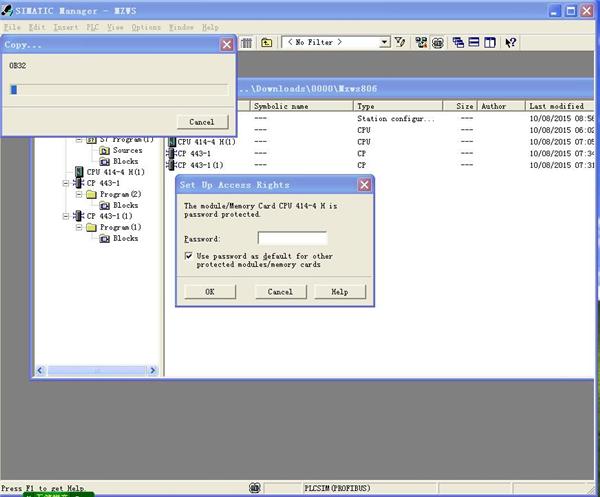Screen dimensions: 600x497
Task: Click CP 443-1 module icon in tree
Action: pyautogui.click(x=79, y=183)
